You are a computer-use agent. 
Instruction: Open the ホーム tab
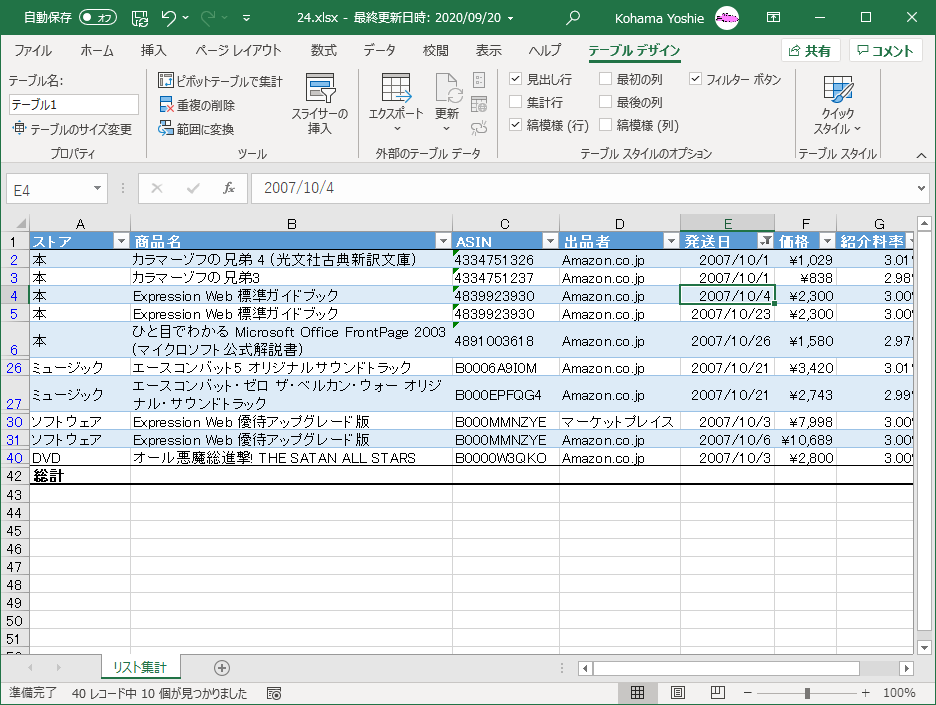pos(97,51)
